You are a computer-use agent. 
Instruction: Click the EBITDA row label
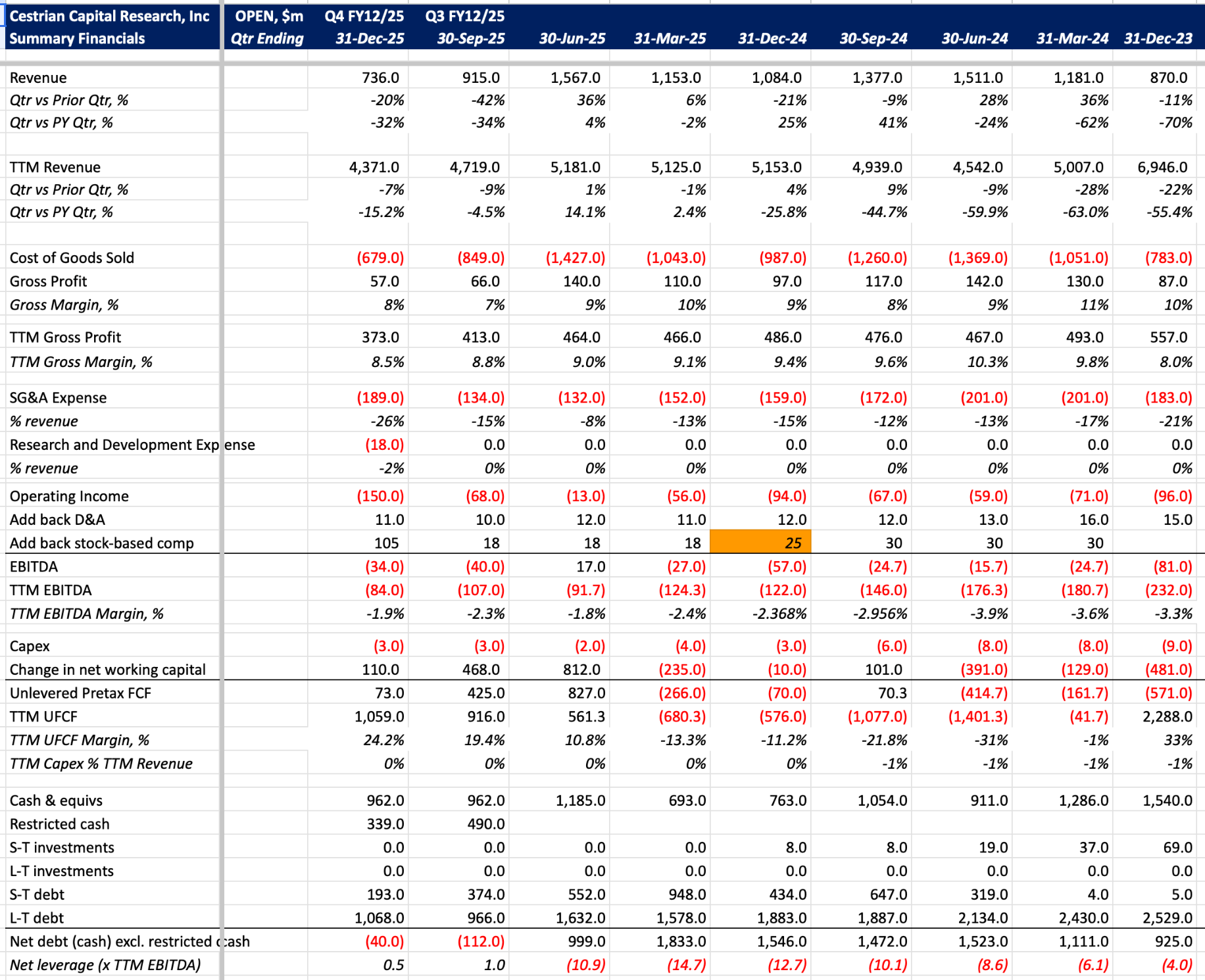click(34, 566)
